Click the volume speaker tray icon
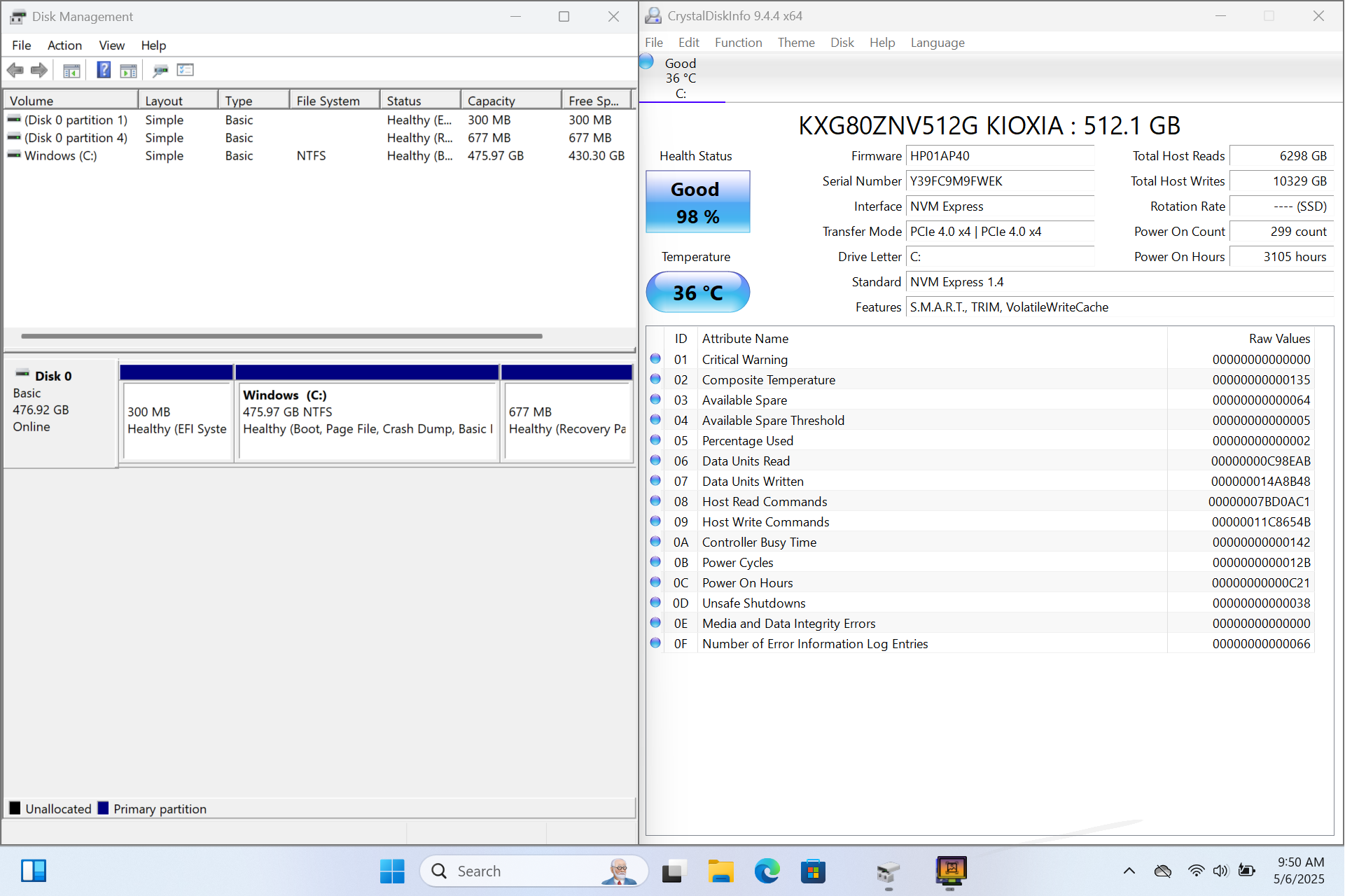 point(1220,871)
